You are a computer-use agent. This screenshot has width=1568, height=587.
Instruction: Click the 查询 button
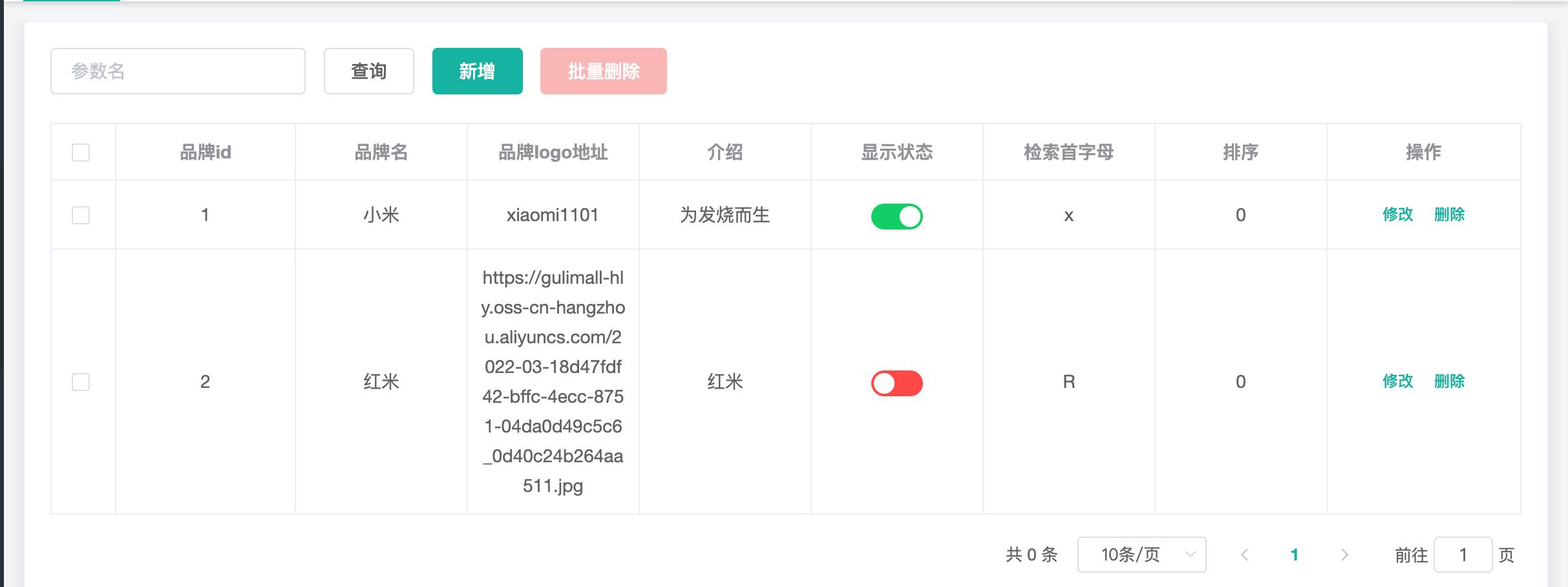coord(369,71)
